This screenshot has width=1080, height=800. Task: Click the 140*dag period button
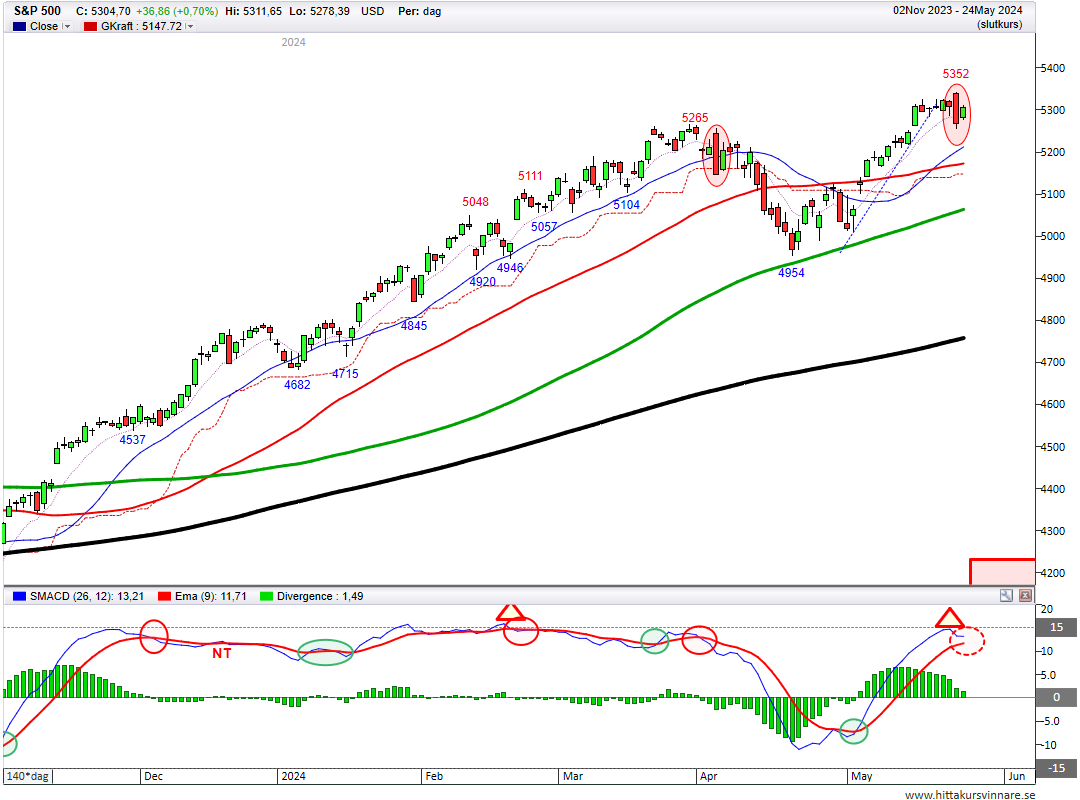28,776
